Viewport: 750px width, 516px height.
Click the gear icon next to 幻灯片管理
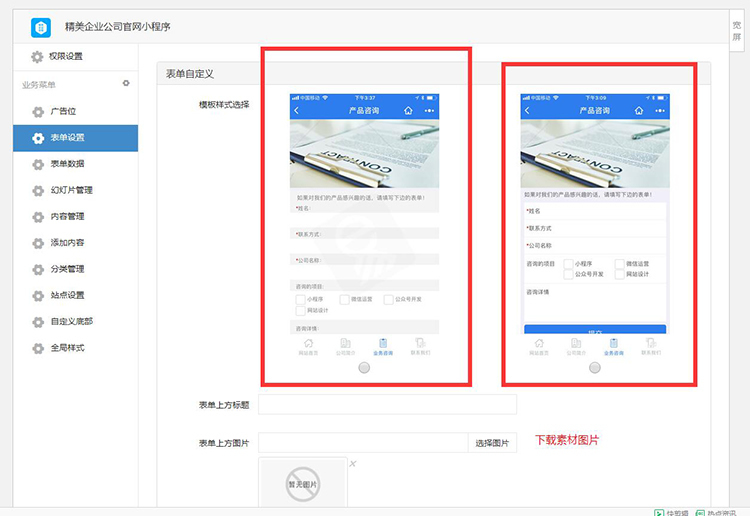[x=38, y=190]
